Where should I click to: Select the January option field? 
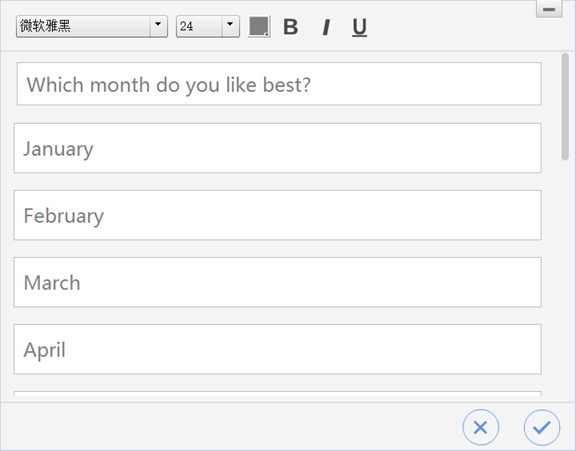coord(278,148)
